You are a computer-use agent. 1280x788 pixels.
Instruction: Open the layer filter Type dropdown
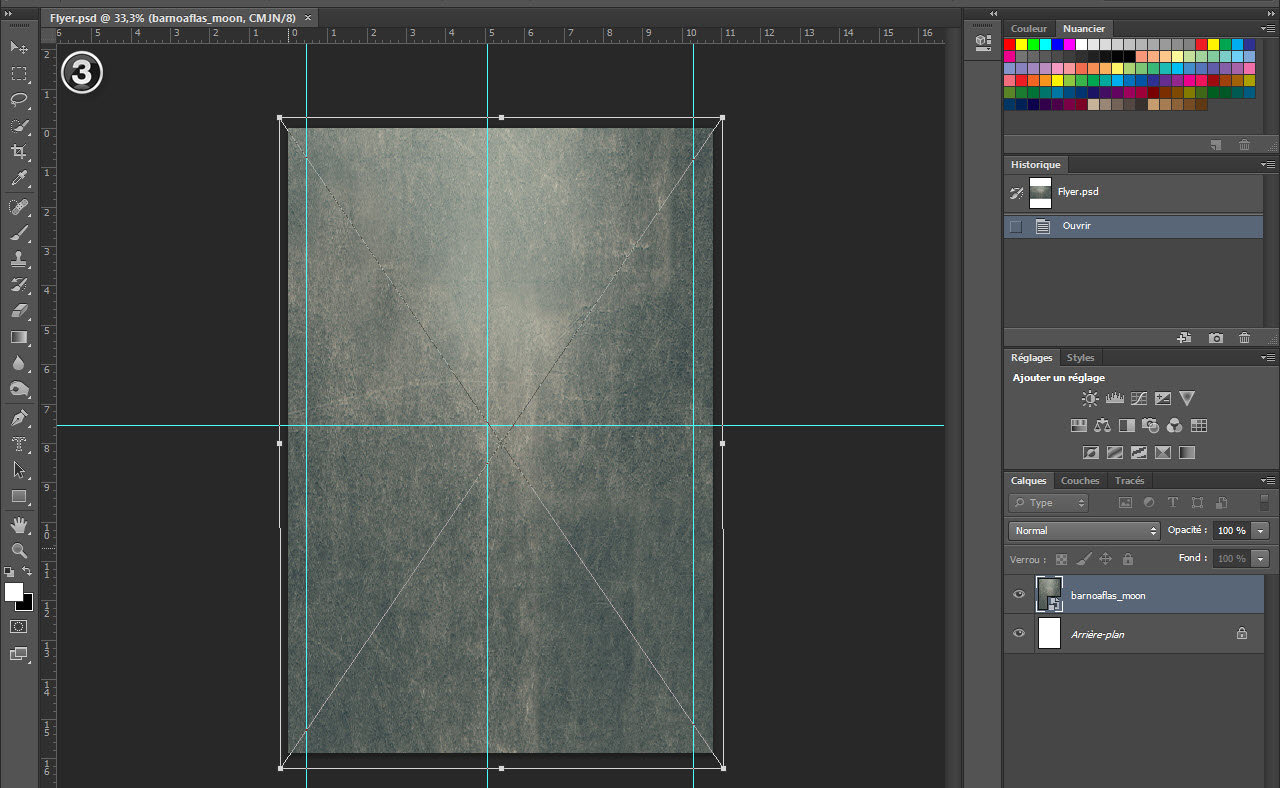pos(1048,503)
